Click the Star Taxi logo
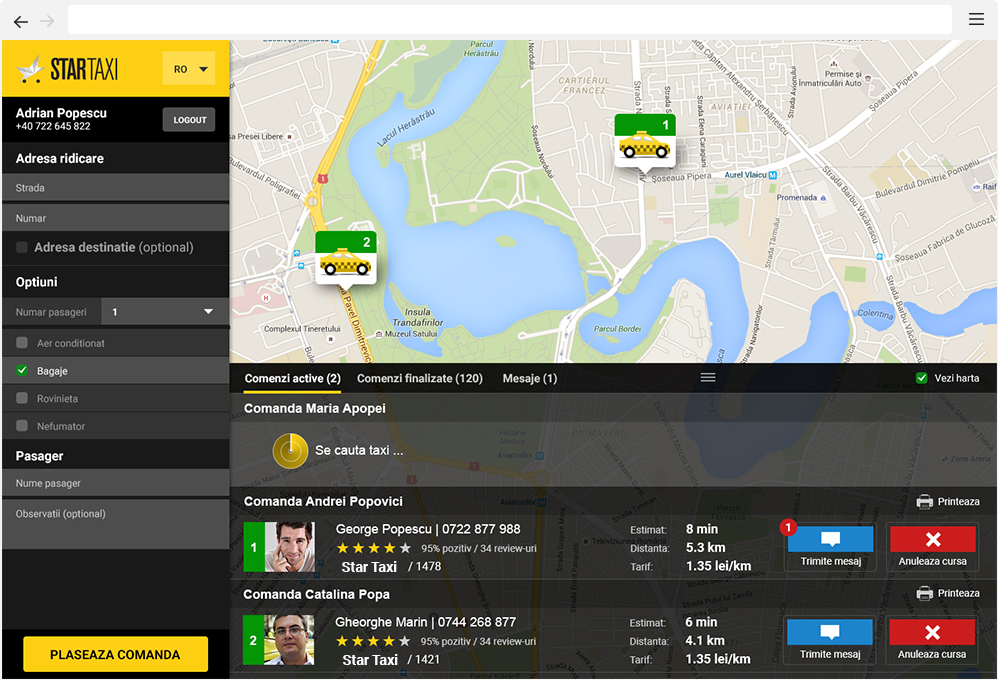The image size is (998, 680). point(67,69)
